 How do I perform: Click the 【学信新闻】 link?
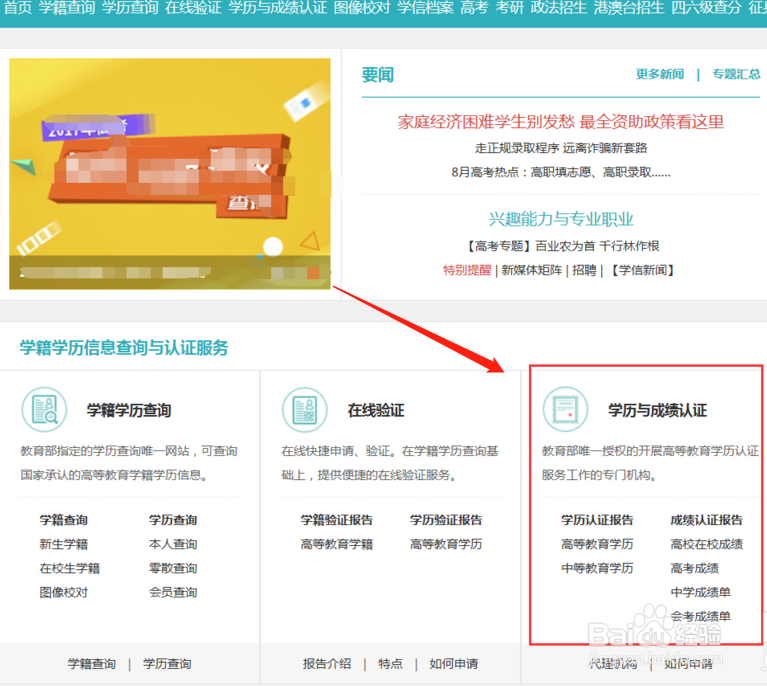[643, 270]
